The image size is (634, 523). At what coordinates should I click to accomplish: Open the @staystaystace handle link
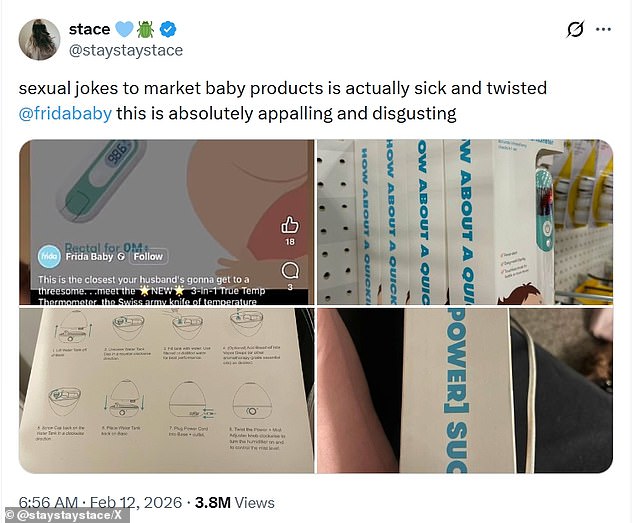click(125, 50)
